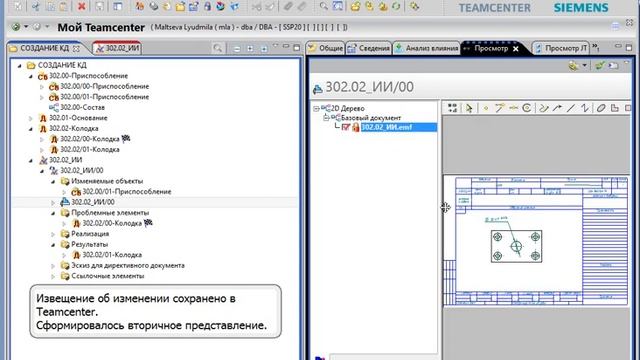Show hidden tabs via the chevron overflow button
The image size is (640, 360).
[x=596, y=47]
